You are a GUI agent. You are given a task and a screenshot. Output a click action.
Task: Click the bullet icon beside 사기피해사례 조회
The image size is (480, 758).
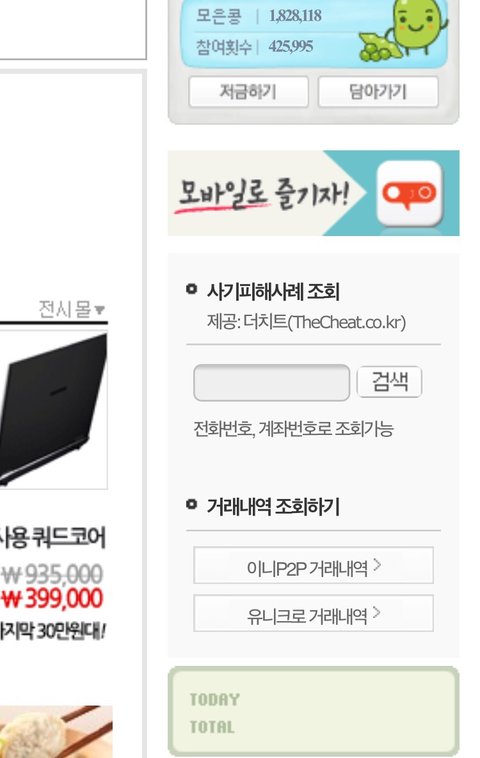point(191,289)
